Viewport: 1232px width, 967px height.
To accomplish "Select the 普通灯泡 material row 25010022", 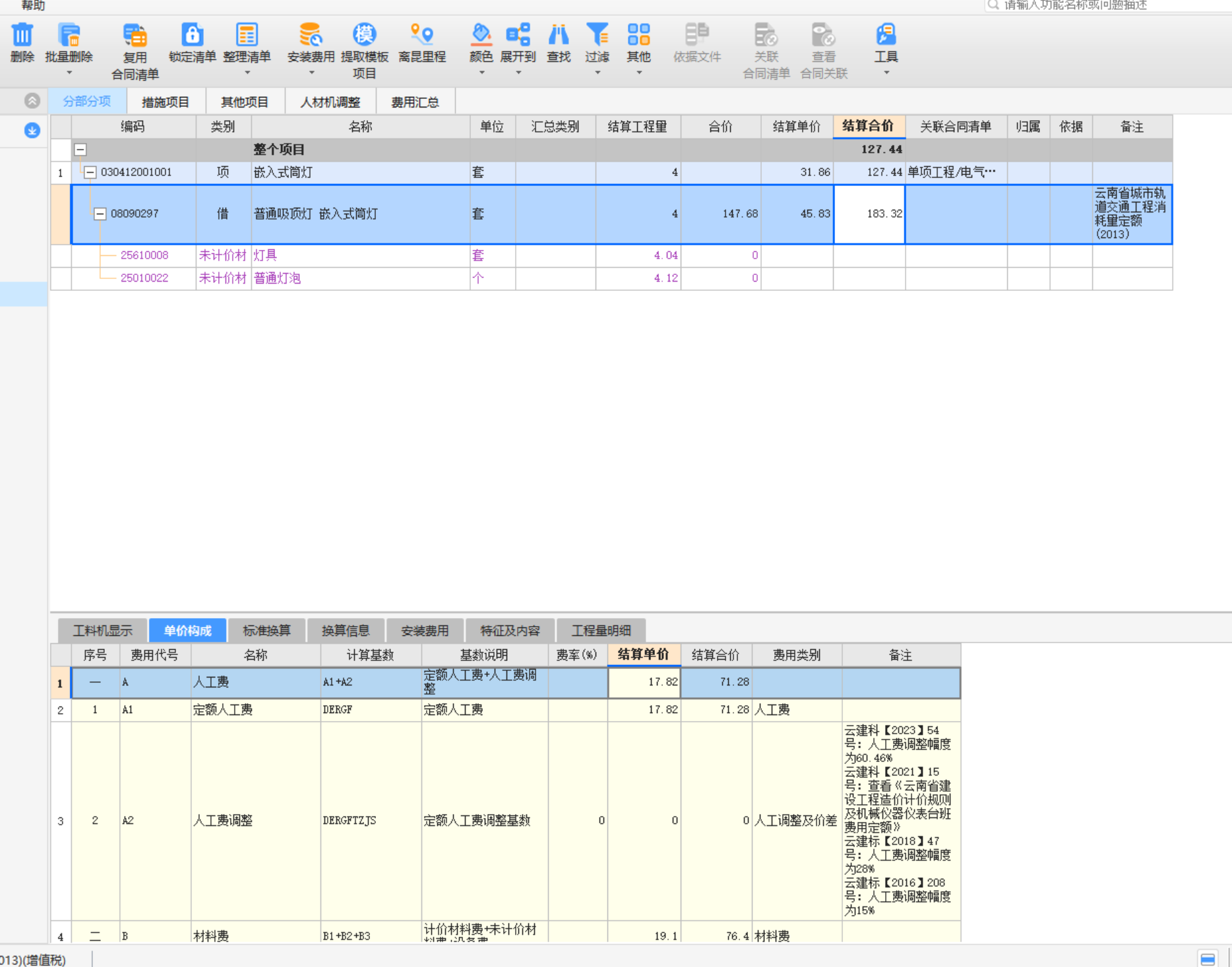I will point(611,278).
